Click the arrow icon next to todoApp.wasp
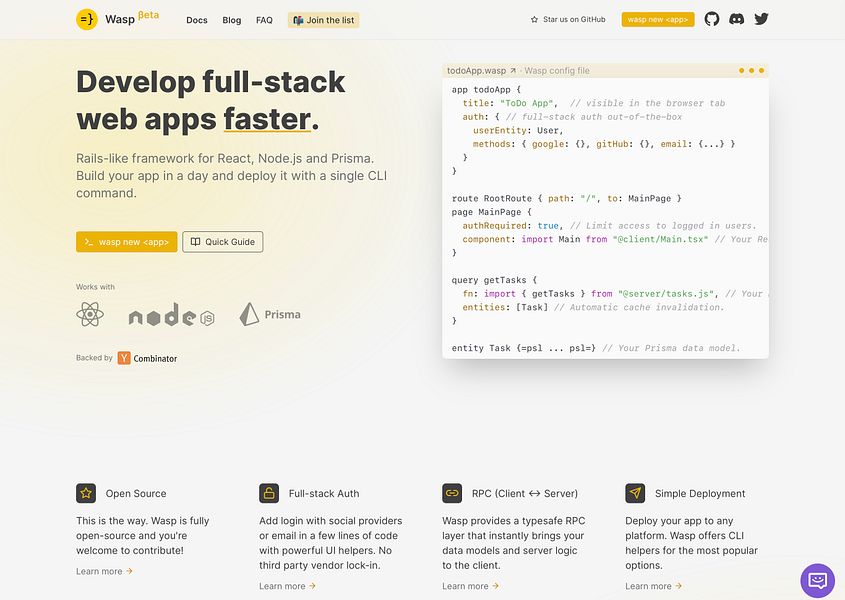Image resolution: width=845 pixels, height=600 pixels. [x=513, y=71]
